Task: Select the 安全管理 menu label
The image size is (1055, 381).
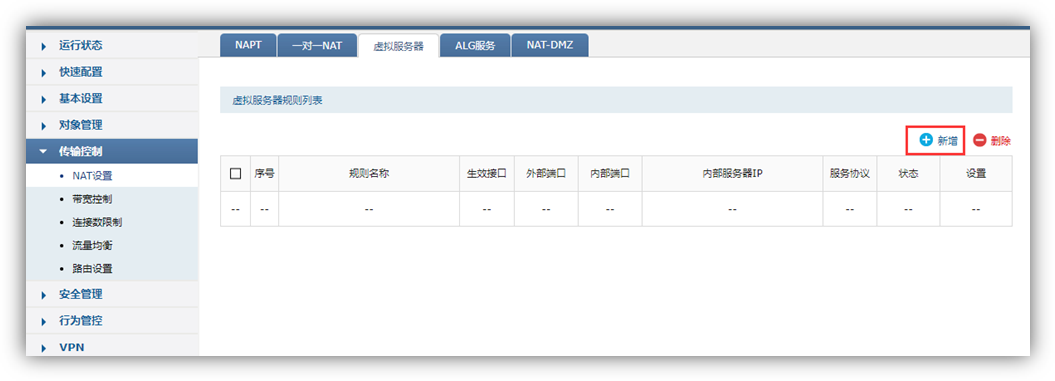Action: point(81,295)
